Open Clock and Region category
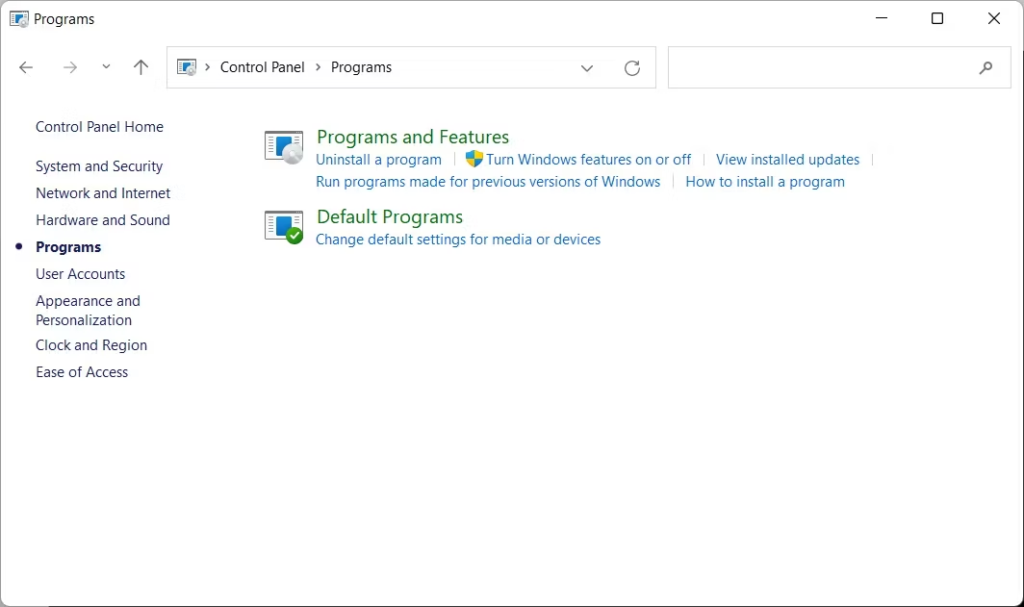Viewport: 1024px width, 607px height. coord(91,345)
